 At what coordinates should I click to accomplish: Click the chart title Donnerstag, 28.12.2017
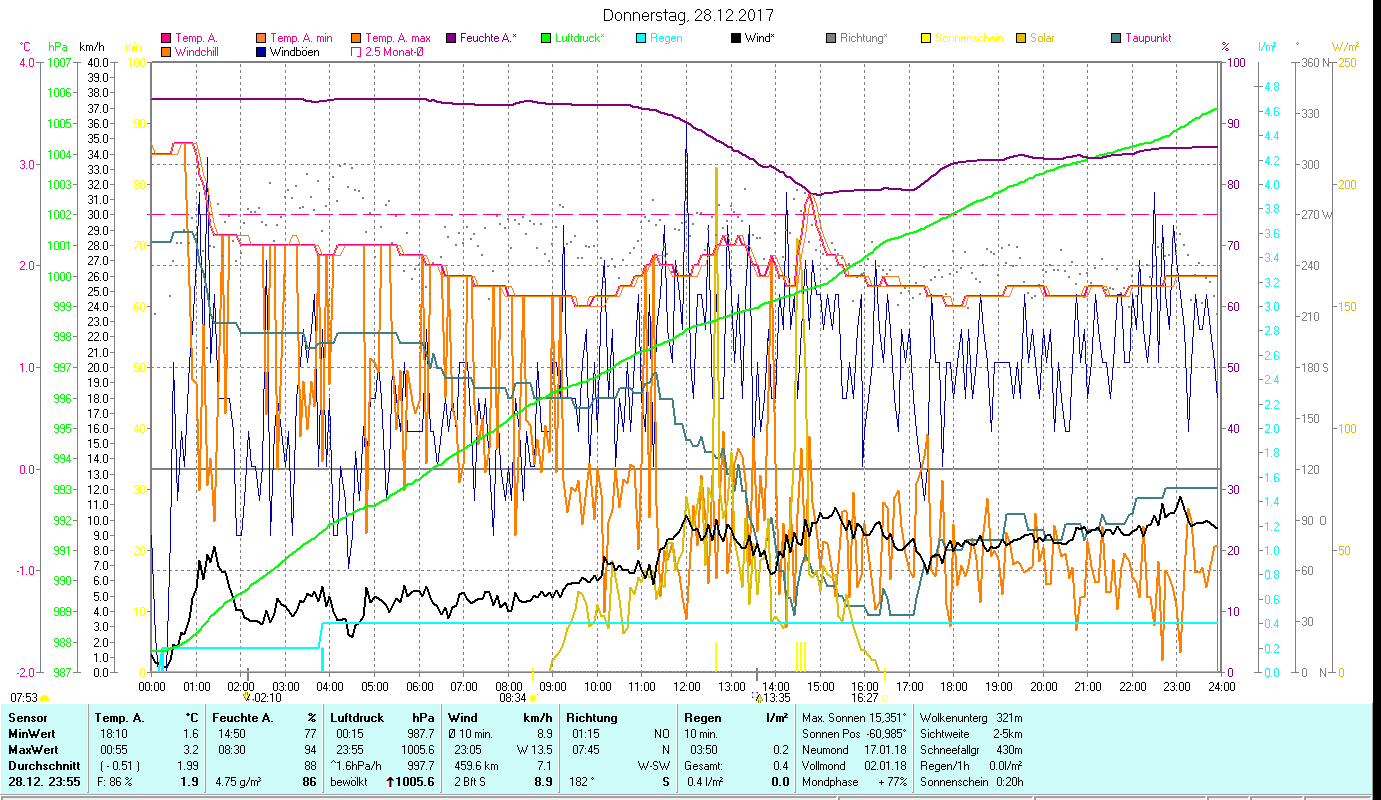[x=689, y=16]
